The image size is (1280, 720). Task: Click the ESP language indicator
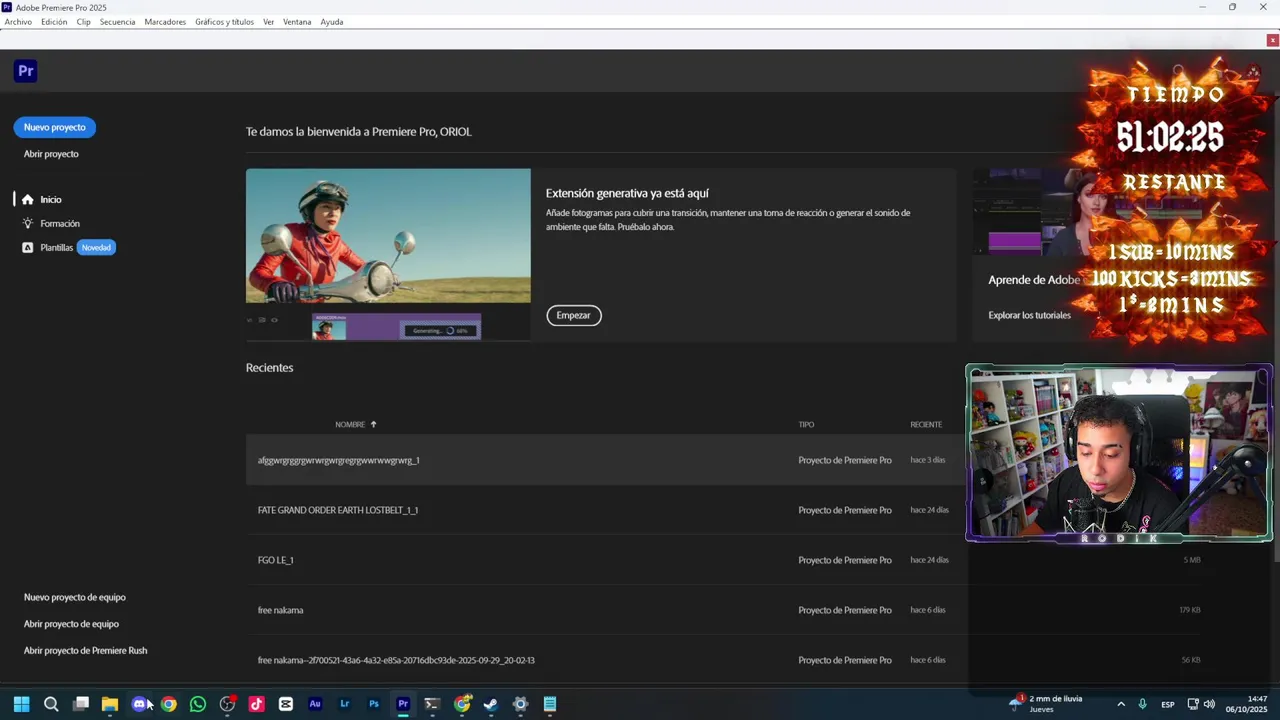click(x=1168, y=705)
